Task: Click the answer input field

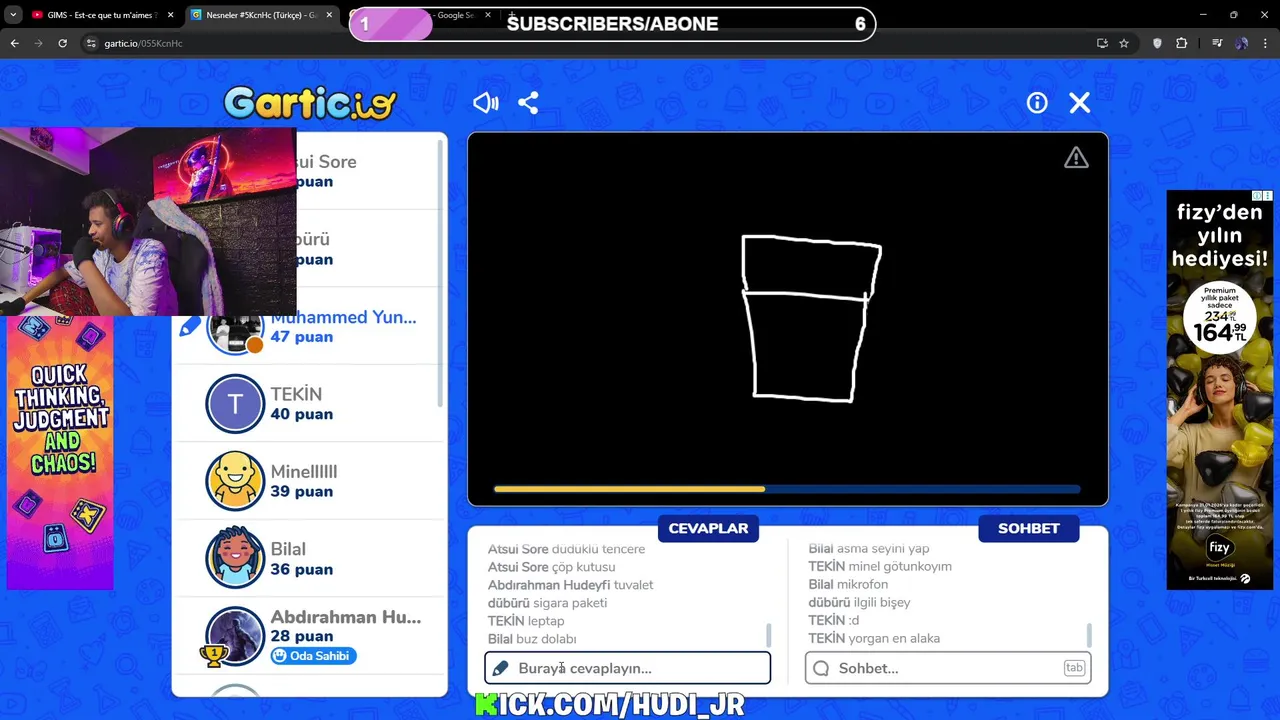Action: 628,668
